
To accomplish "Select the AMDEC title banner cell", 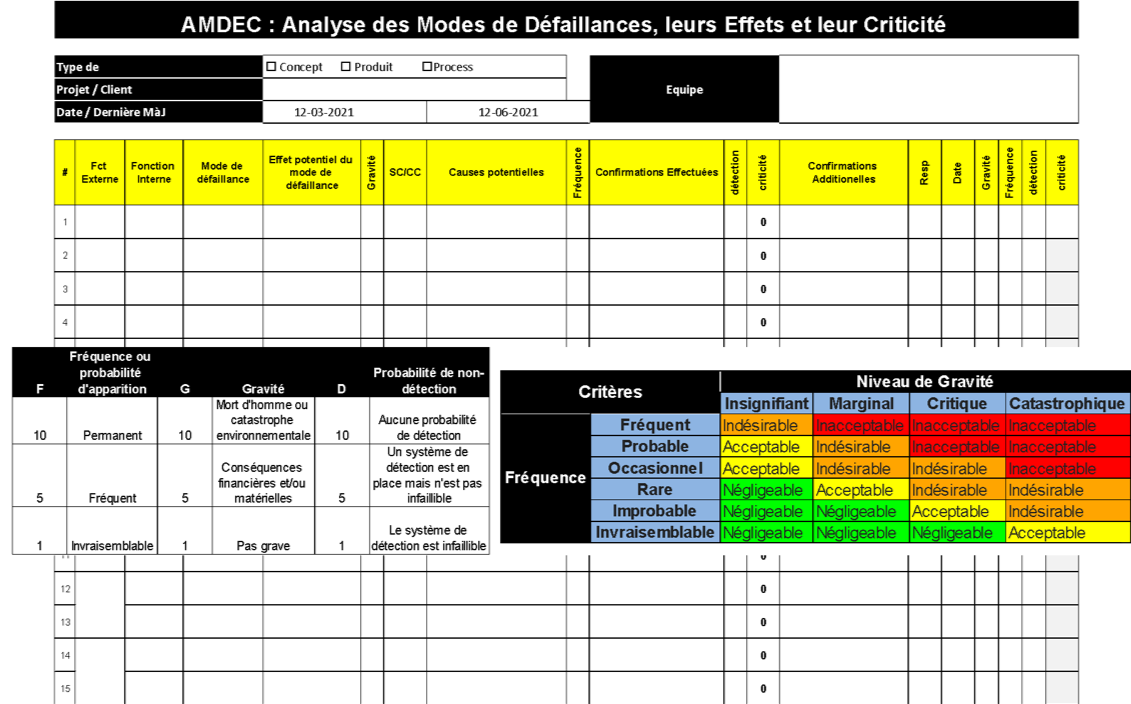I will click(566, 20).
